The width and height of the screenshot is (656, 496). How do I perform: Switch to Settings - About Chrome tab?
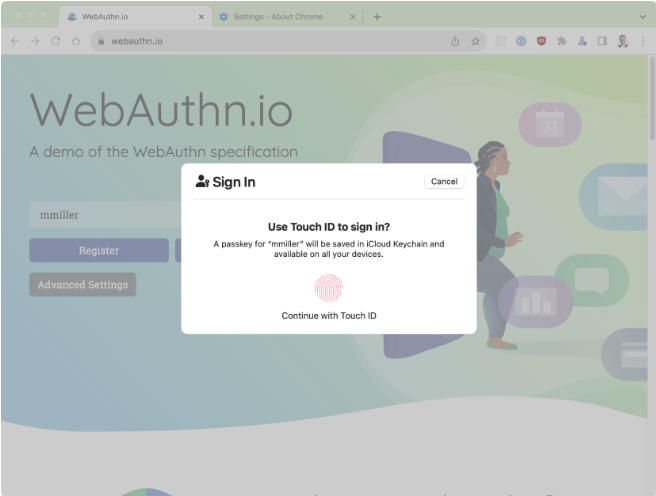pos(287,17)
